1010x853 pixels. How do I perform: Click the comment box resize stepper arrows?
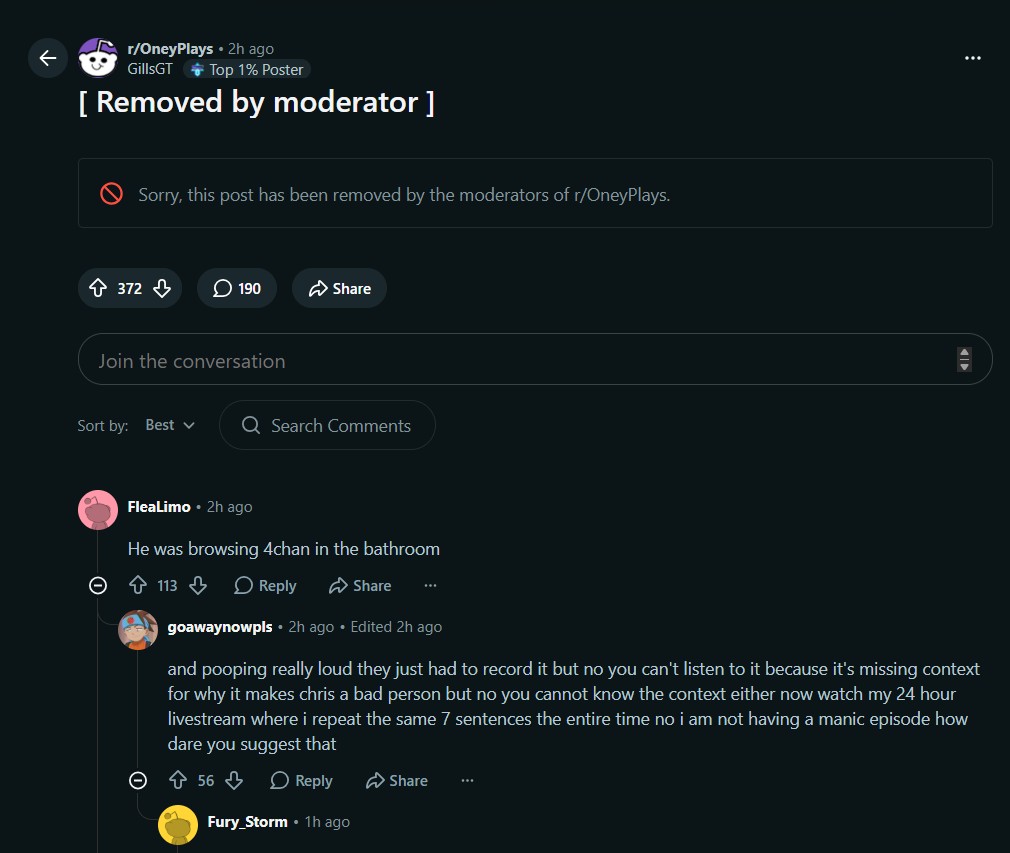(x=964, y=359)
